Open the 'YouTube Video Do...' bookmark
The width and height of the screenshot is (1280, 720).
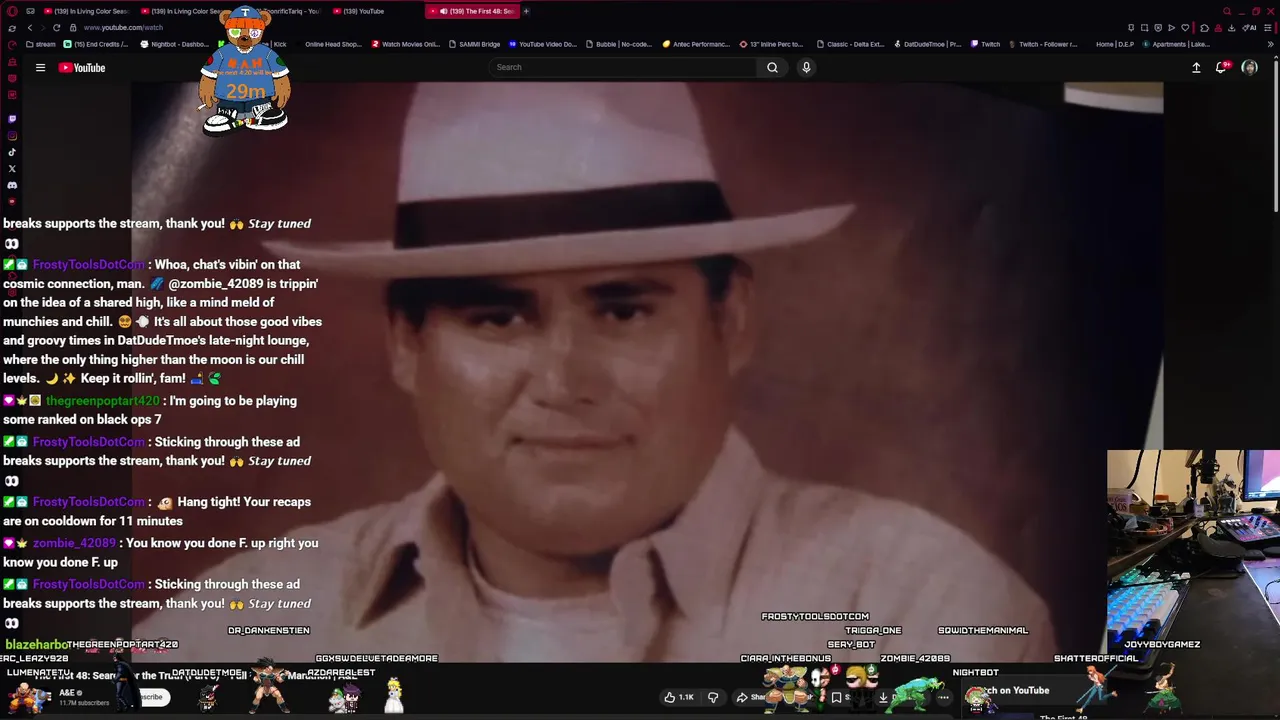coord(543,44)
